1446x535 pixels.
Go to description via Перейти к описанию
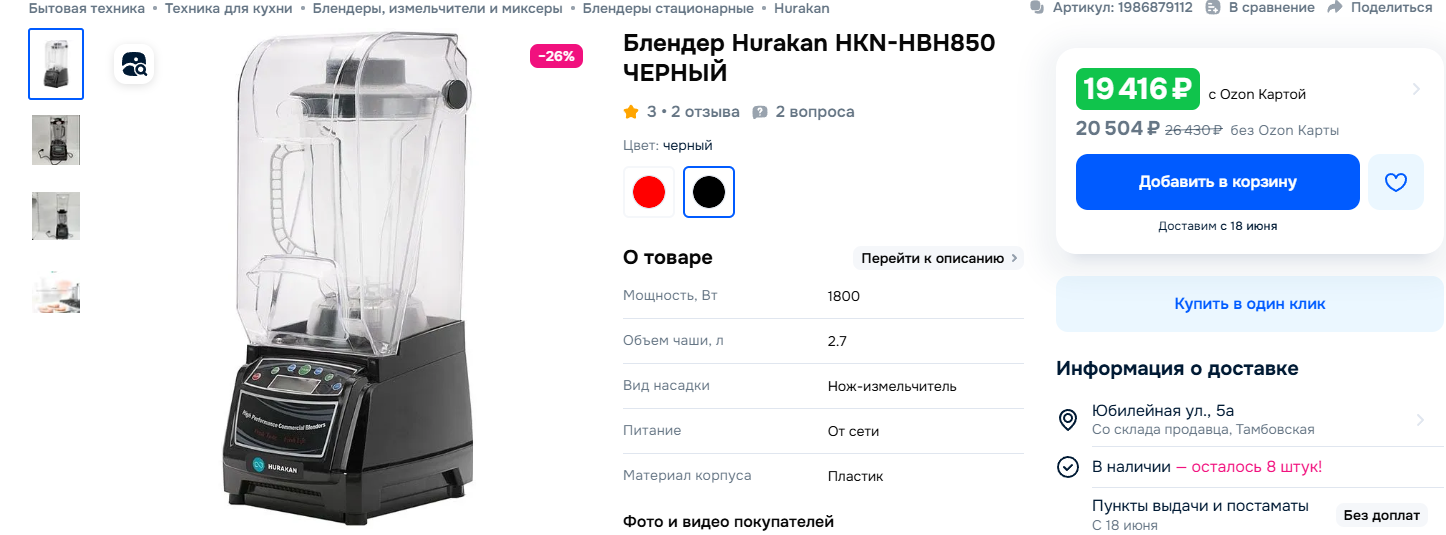click(938, 258)
